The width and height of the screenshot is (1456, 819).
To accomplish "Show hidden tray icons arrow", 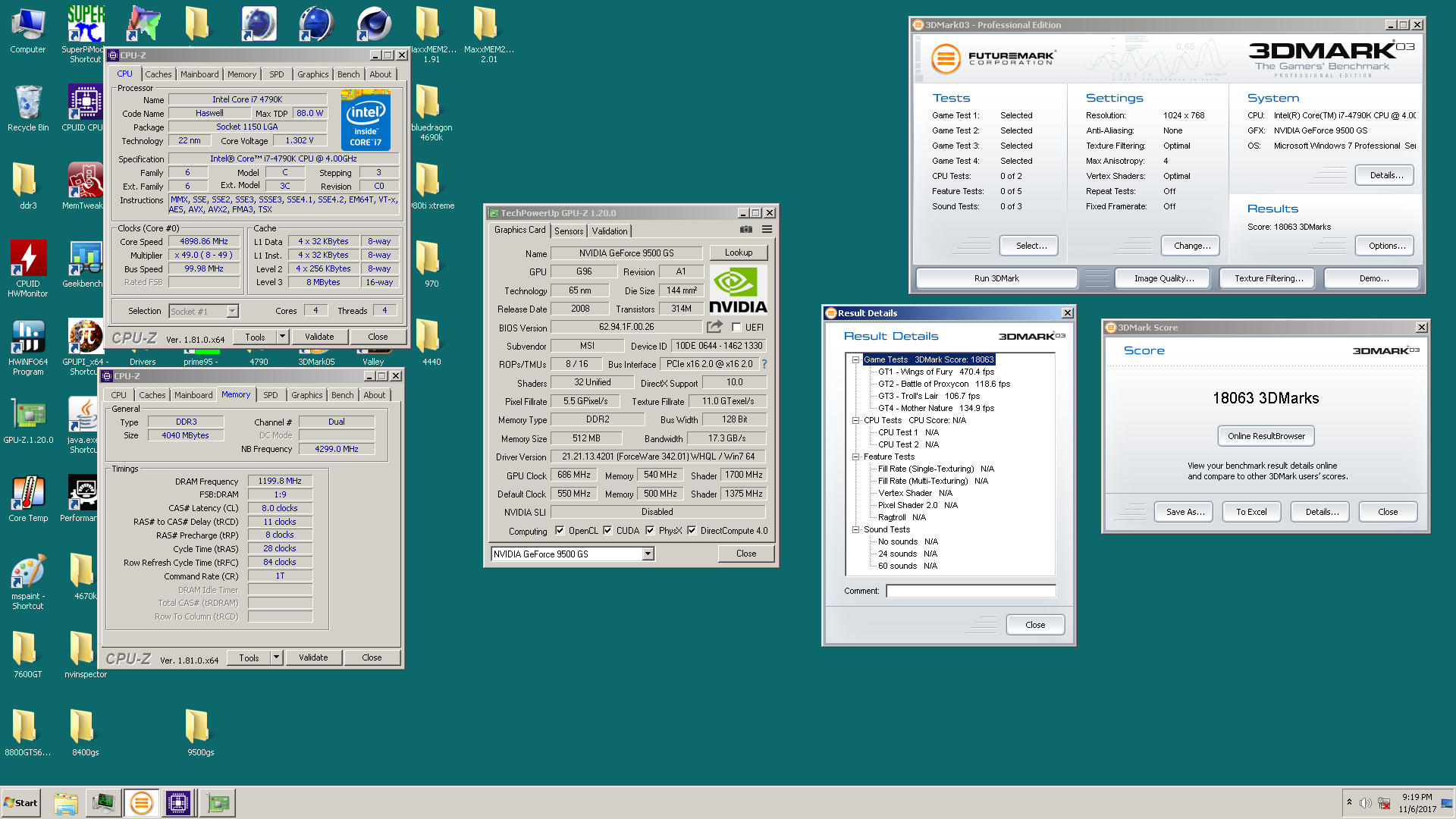I will 1349,802.
